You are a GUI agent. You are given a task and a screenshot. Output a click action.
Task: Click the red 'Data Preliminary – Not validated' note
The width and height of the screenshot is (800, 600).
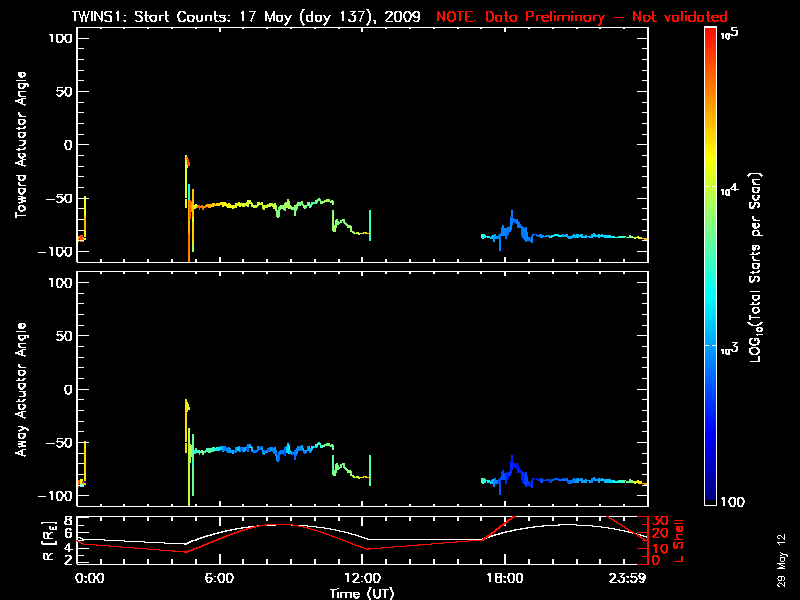(x=606, y=17)
